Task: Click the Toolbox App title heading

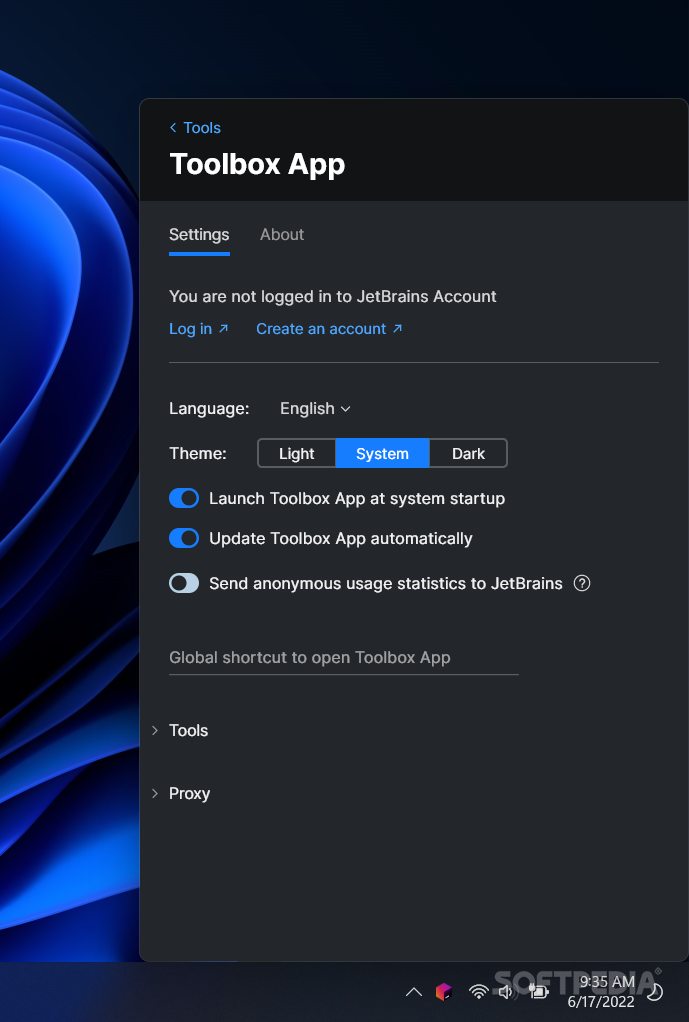Action: (x=257, y=164)
